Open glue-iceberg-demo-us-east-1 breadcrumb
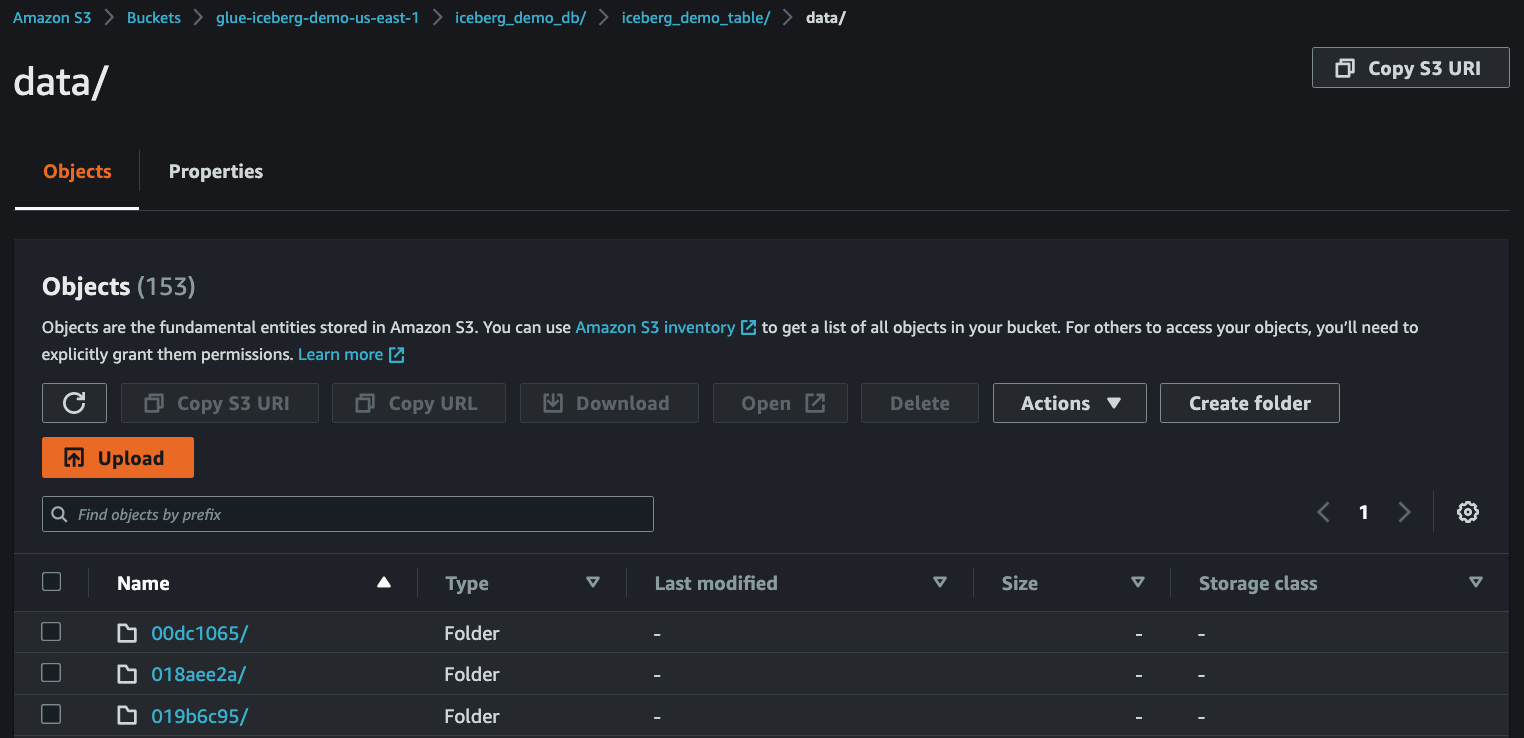Image resolution: width=1524 pixels, height=738 pixels. (318, 18)
